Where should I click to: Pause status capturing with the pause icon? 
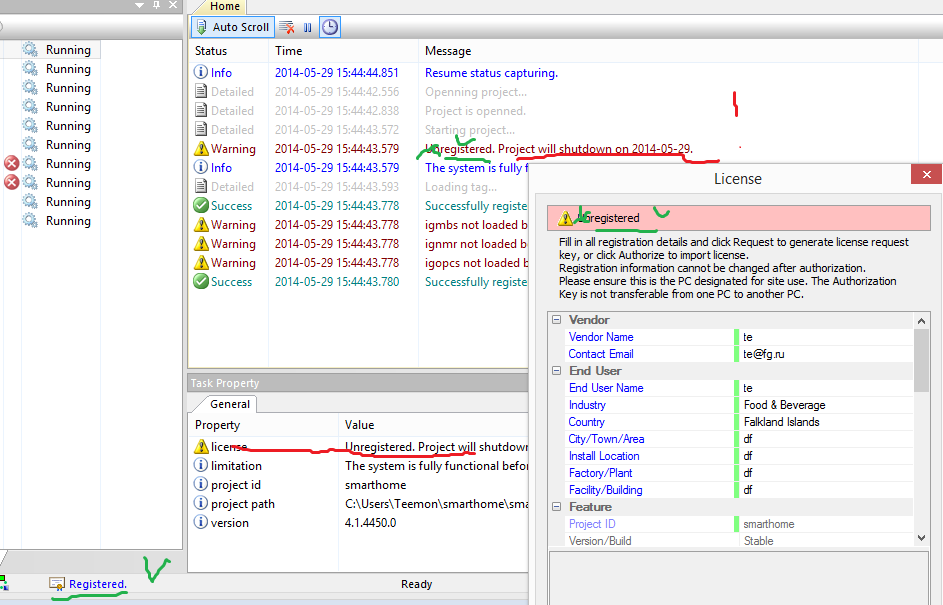coord(308,28)
